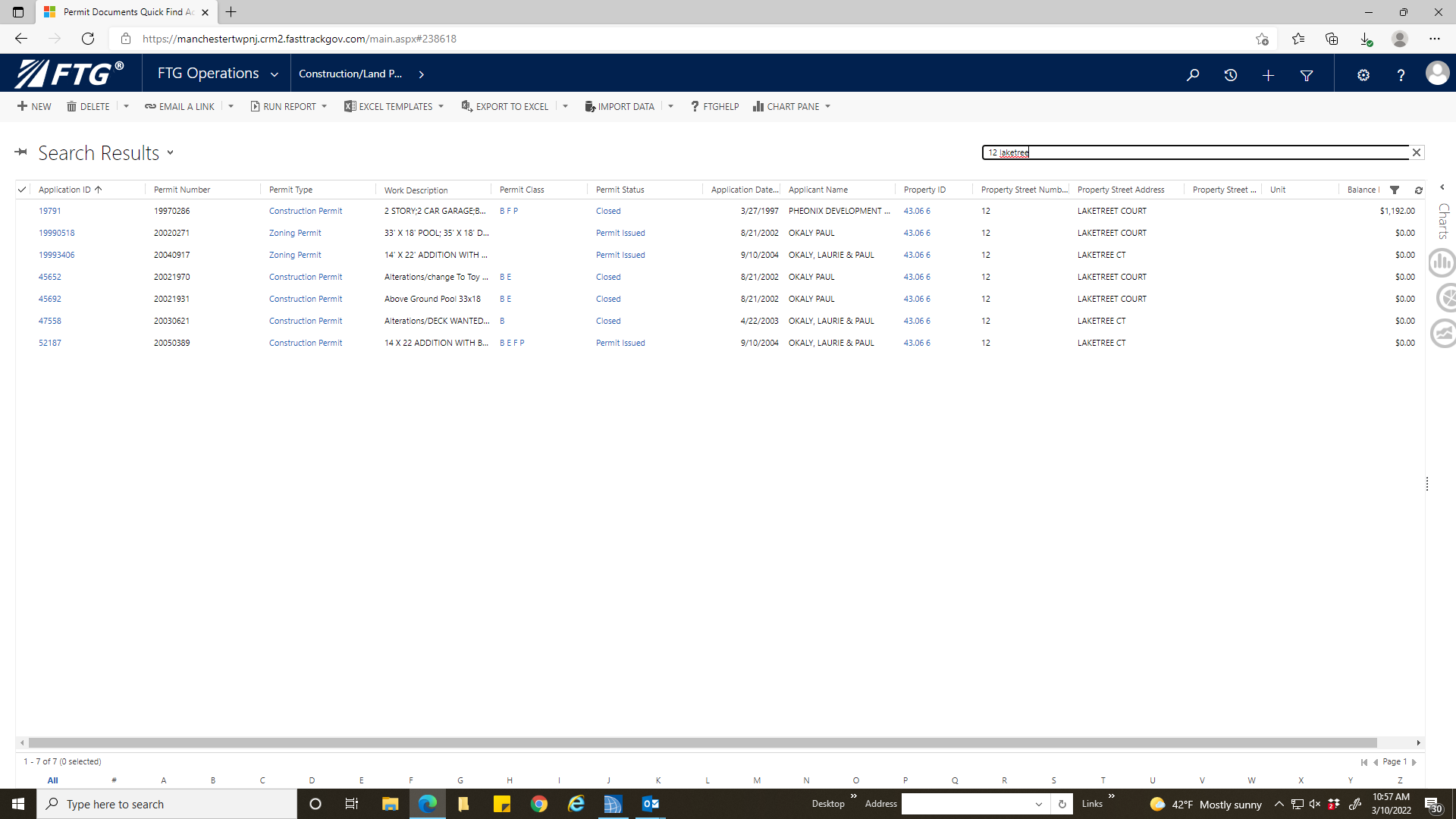This screenshot has height=819, width=1456.
Task: Sort by Application ID column header
Action: pos(70,190)
